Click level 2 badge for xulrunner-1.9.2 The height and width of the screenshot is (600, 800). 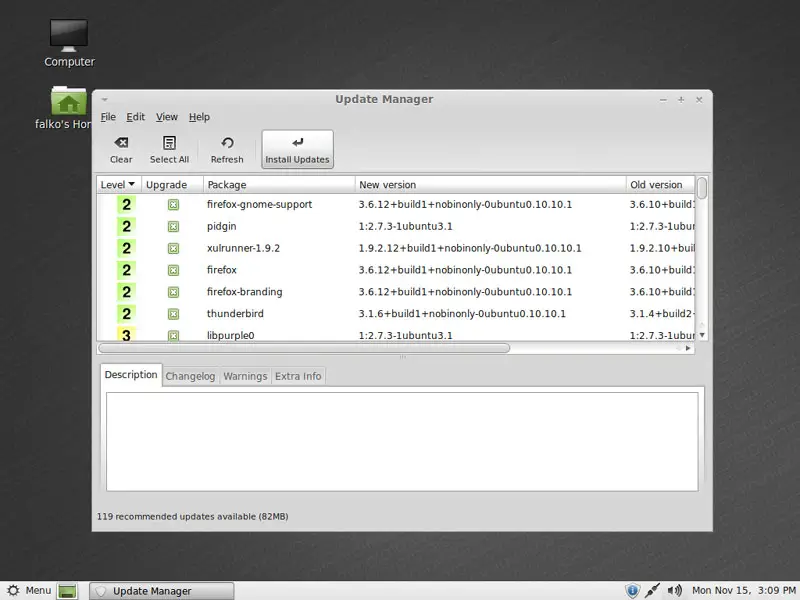(126, 248)
